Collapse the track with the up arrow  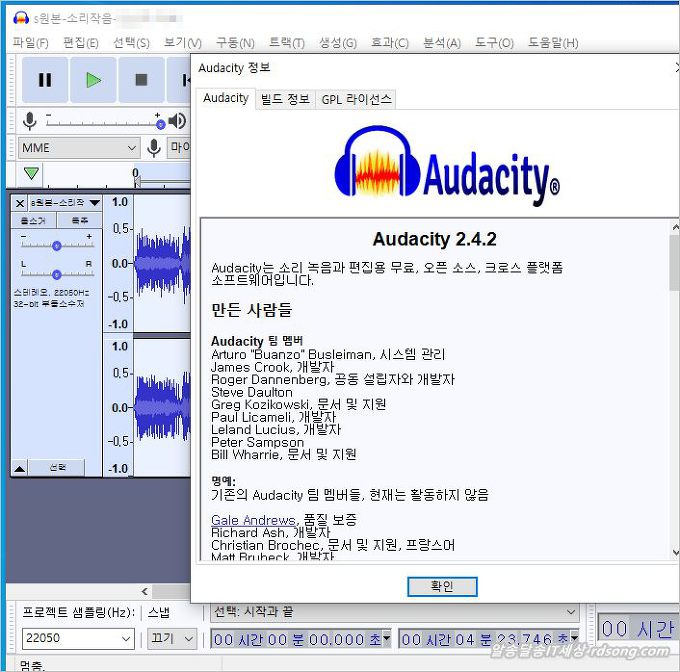click(20, 468)
